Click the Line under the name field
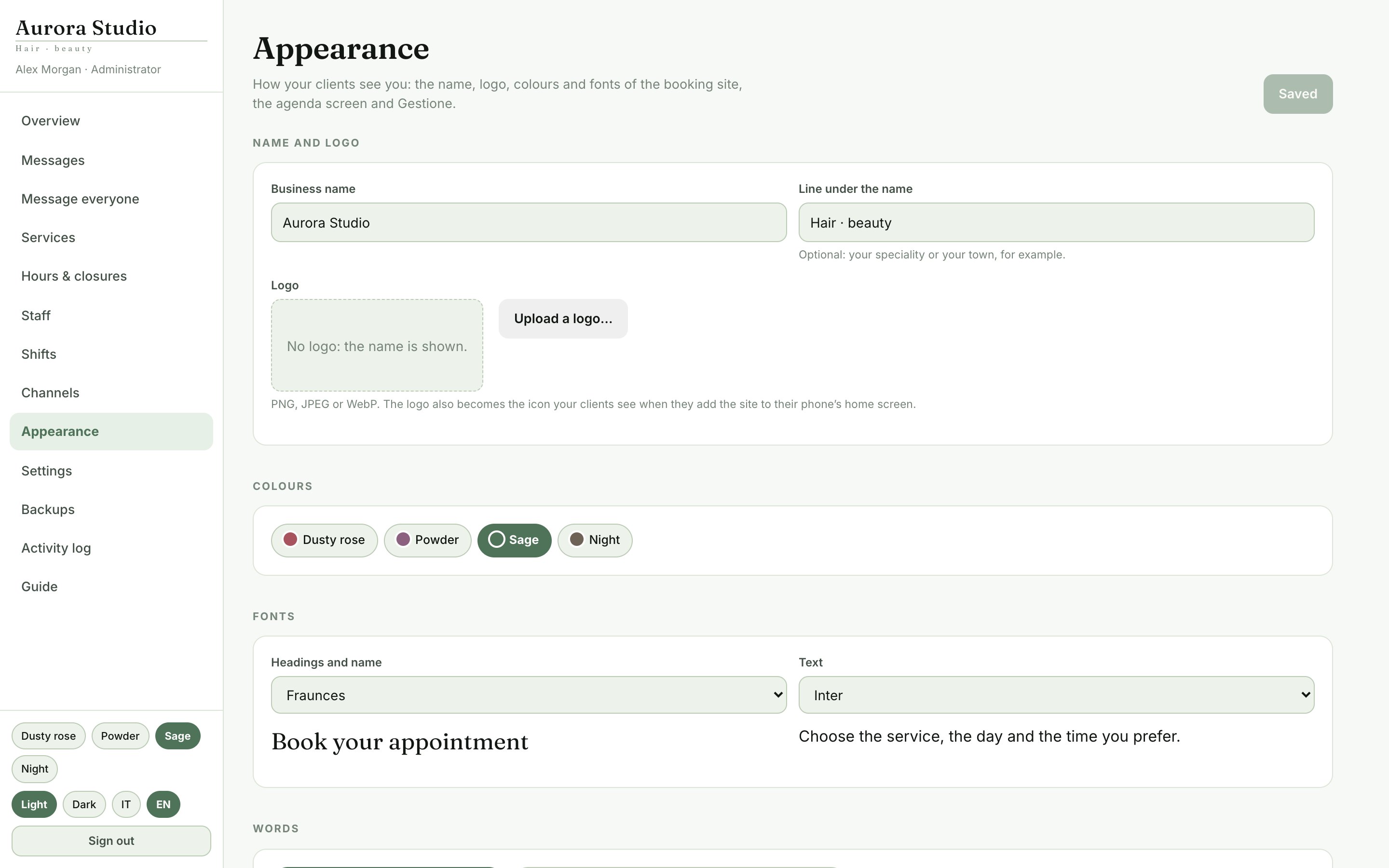The image size is (1389, 868). tap(1056, 222)
